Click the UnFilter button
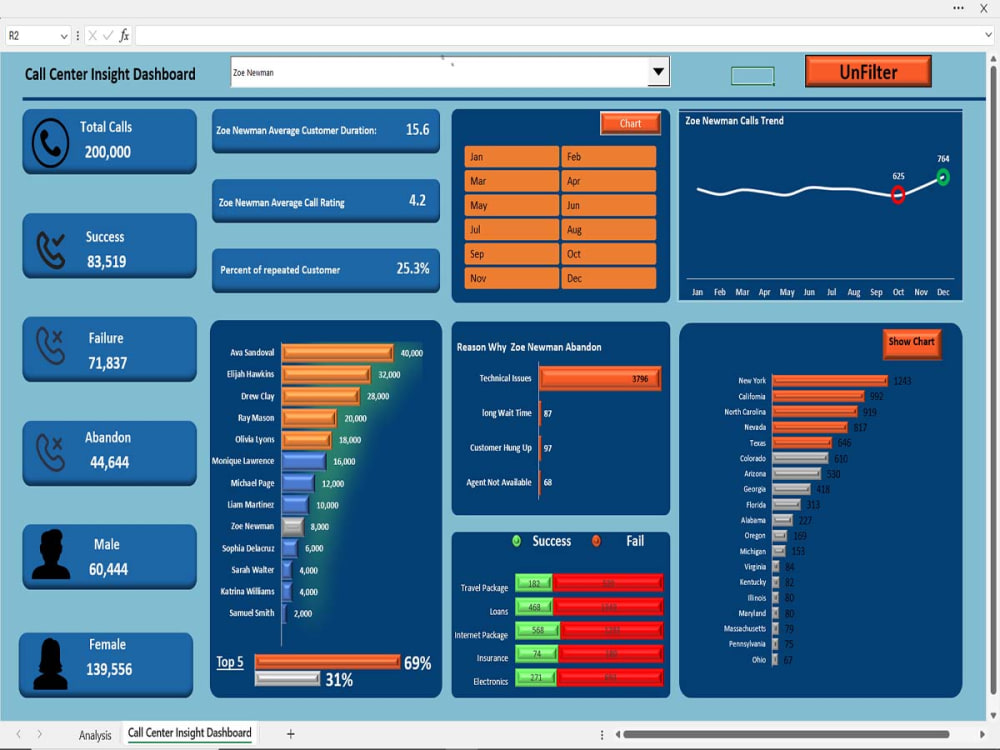This screenshot has width=1000, height=750. [868, 71]
